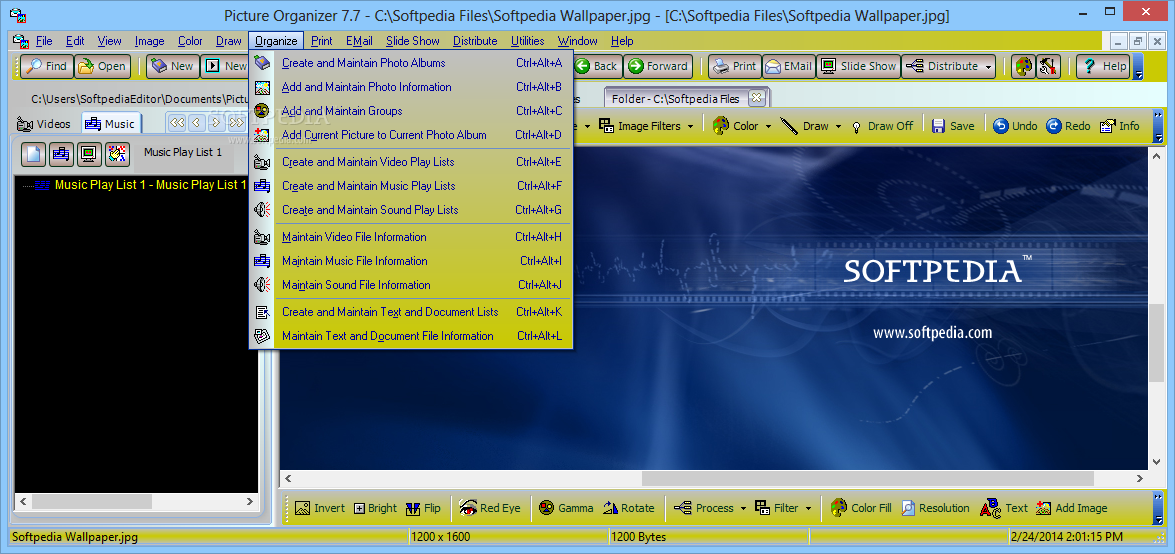Select Add Current Picture to Current Photo Album

pyautogui.click(x=411, y=135)
